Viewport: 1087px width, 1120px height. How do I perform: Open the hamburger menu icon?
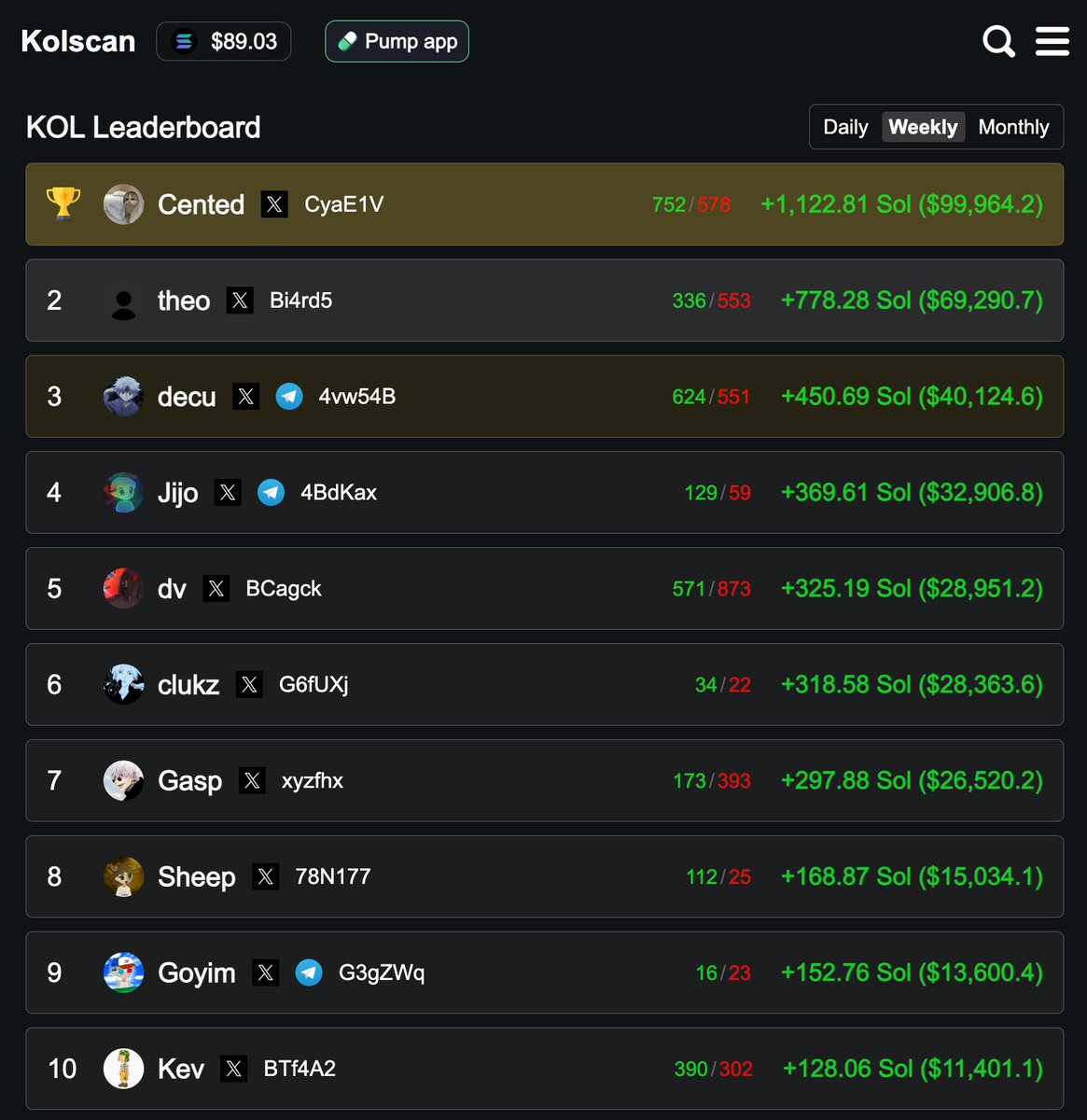(1052, 41)
